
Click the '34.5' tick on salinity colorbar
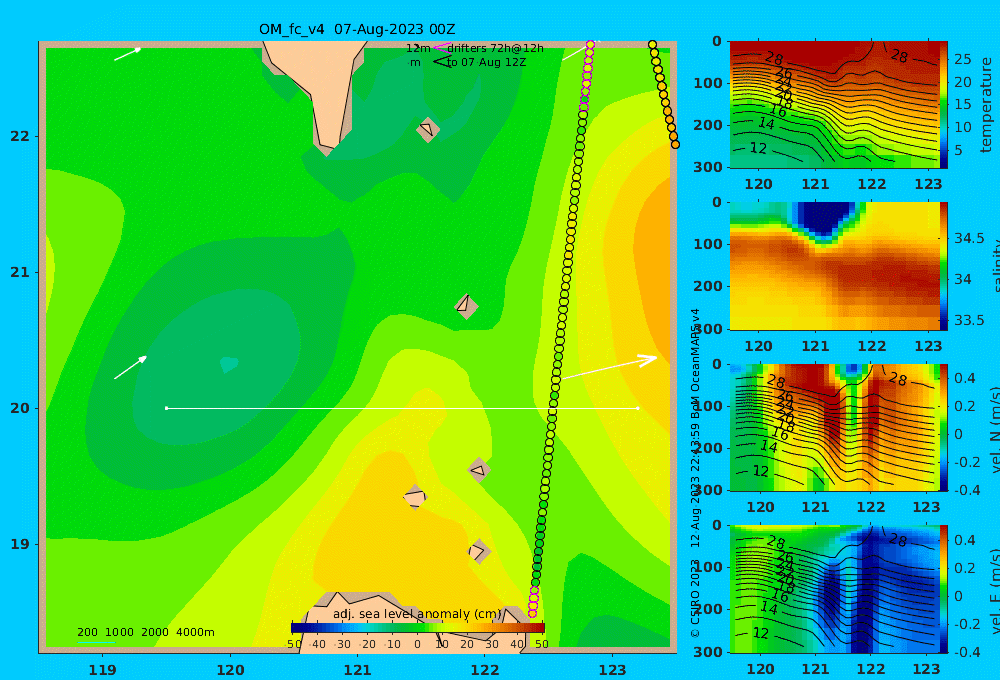(969, 239)
